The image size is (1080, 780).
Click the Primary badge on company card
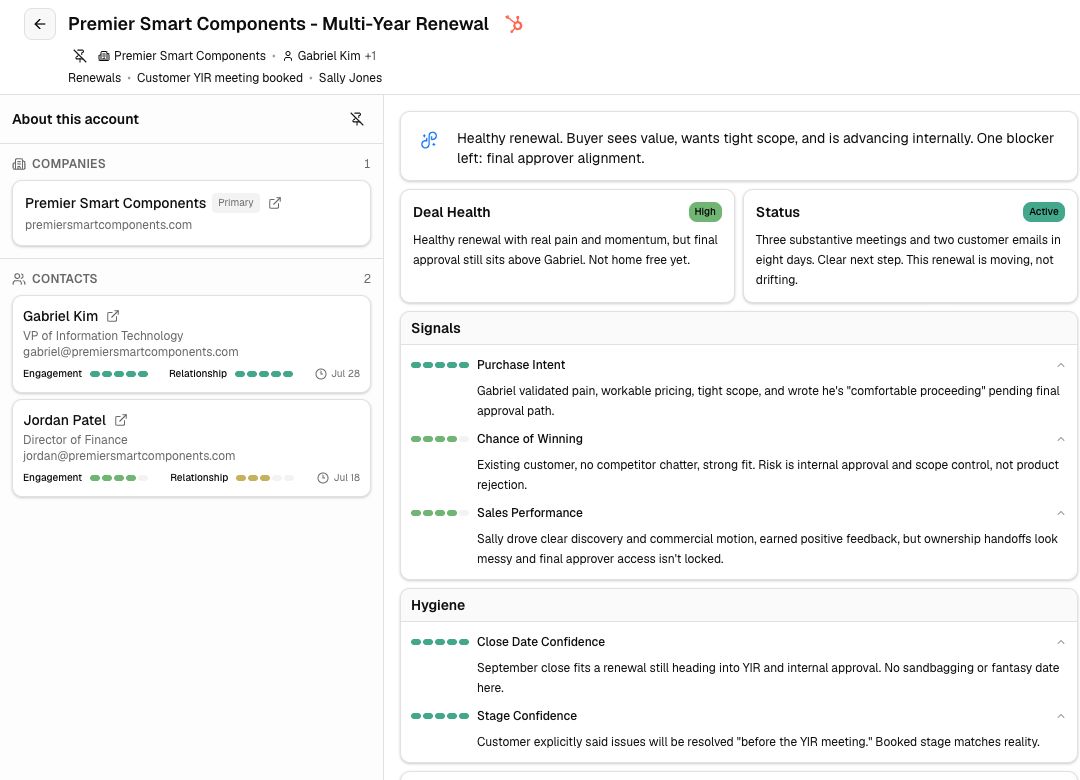point(236,203)
